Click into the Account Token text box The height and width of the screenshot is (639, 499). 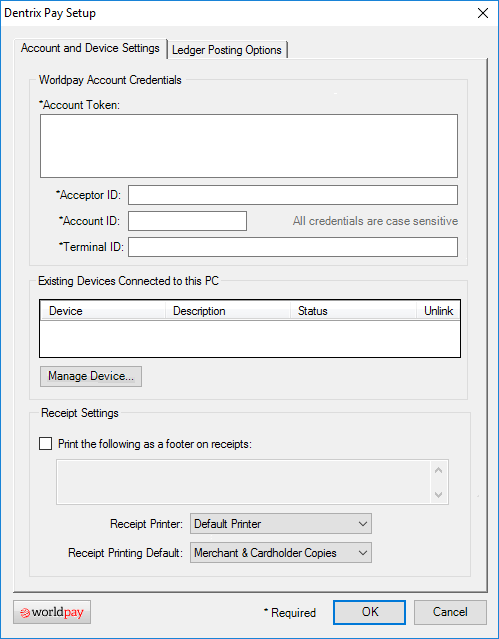click(x=249, y=146)
